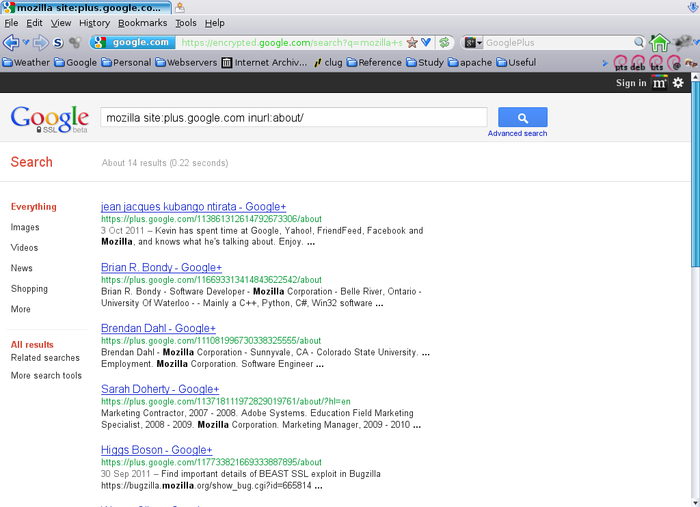Open the Brendan Dahl Google+ result
The width and height of the screenshot is (700, 507).
coord(158,328)
